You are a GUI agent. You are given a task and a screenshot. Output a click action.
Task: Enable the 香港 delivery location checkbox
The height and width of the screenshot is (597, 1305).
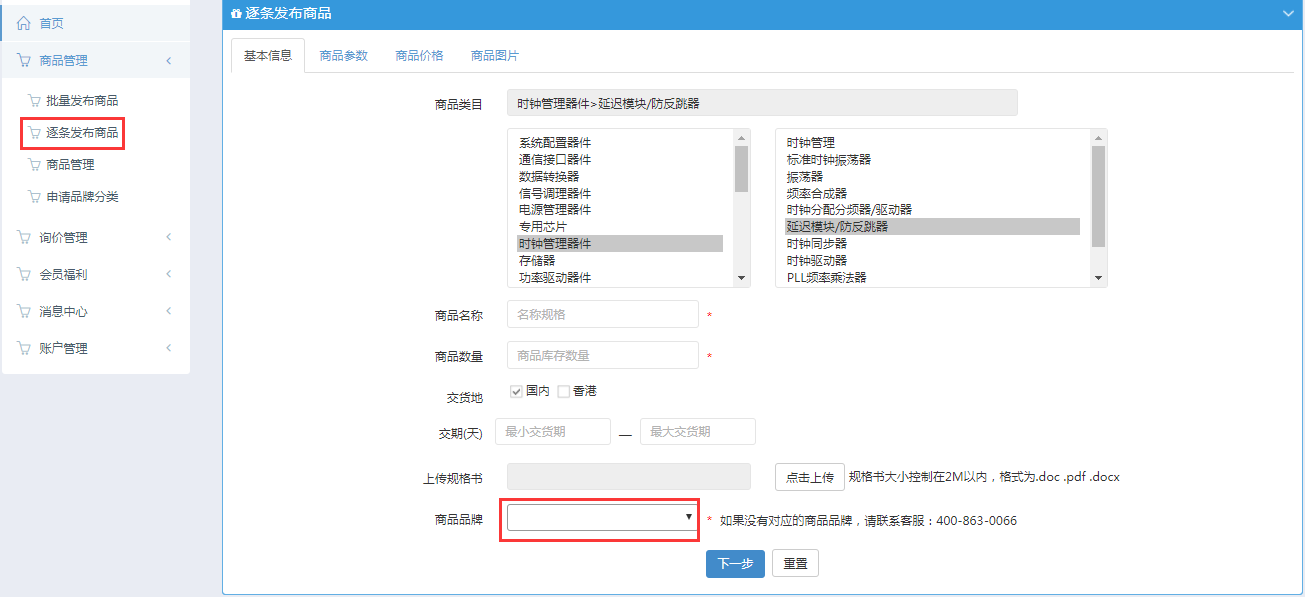coord(563,391)
